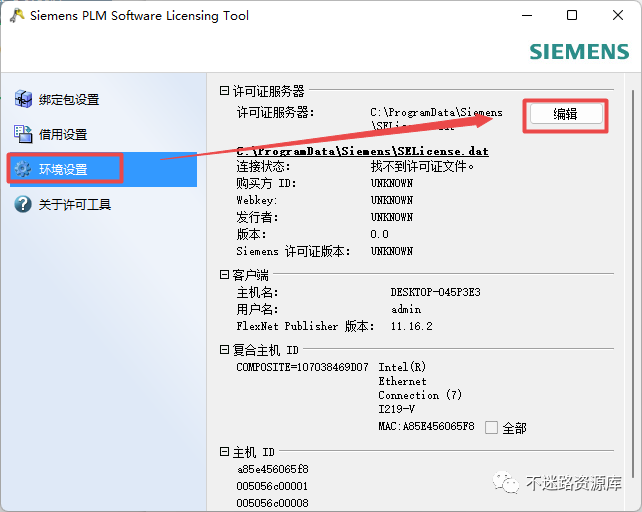Select 环境设置 in the sidebar
This screenshot has width=642, height=512.
(103, 169)
